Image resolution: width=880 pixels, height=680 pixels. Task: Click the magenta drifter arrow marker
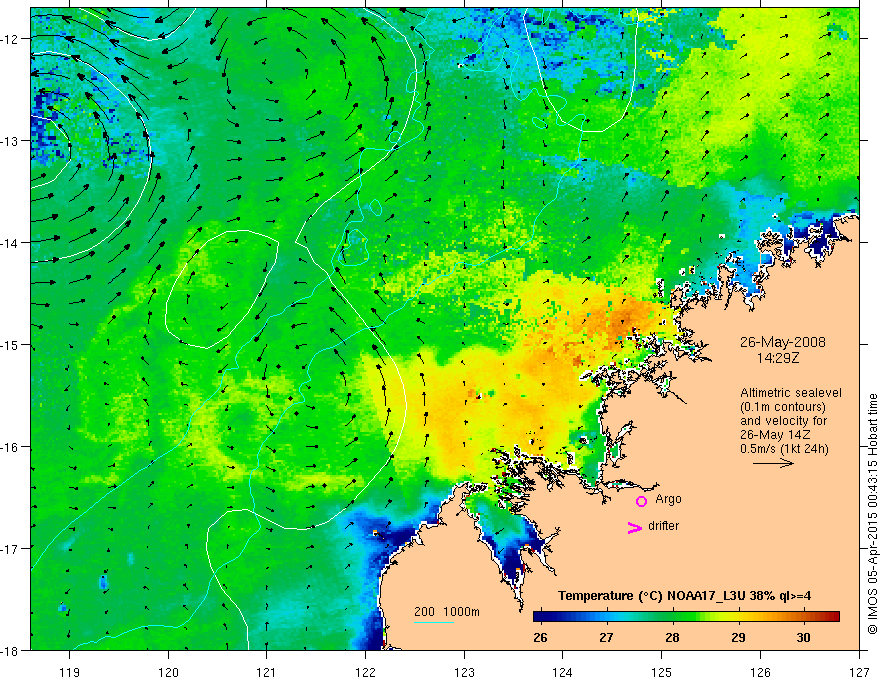(634, 528)
